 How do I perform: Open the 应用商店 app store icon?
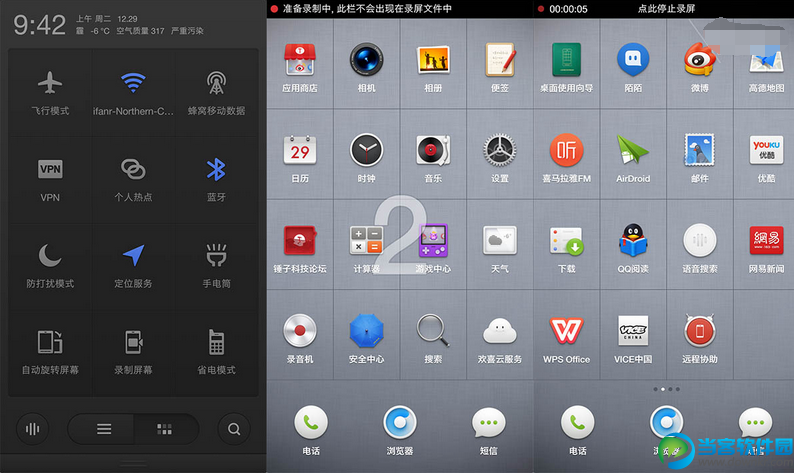300,60
